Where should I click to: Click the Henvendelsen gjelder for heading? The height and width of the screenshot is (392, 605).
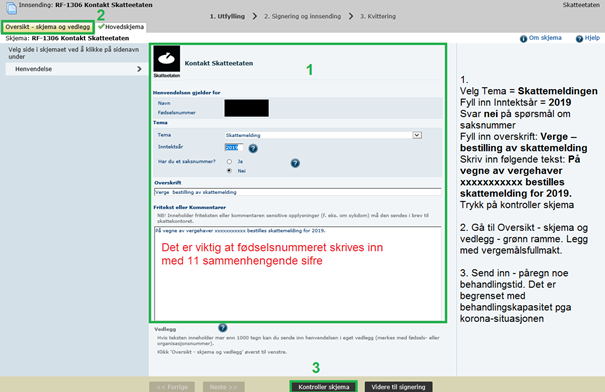click(x=187, y=93)
